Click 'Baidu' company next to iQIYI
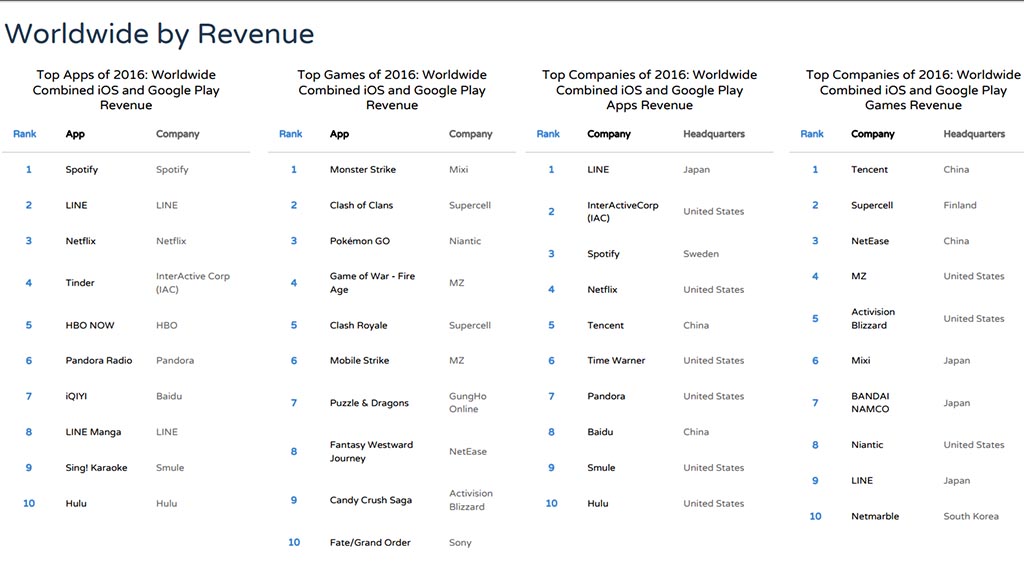 pyautogui.click(x=168, y=397)
